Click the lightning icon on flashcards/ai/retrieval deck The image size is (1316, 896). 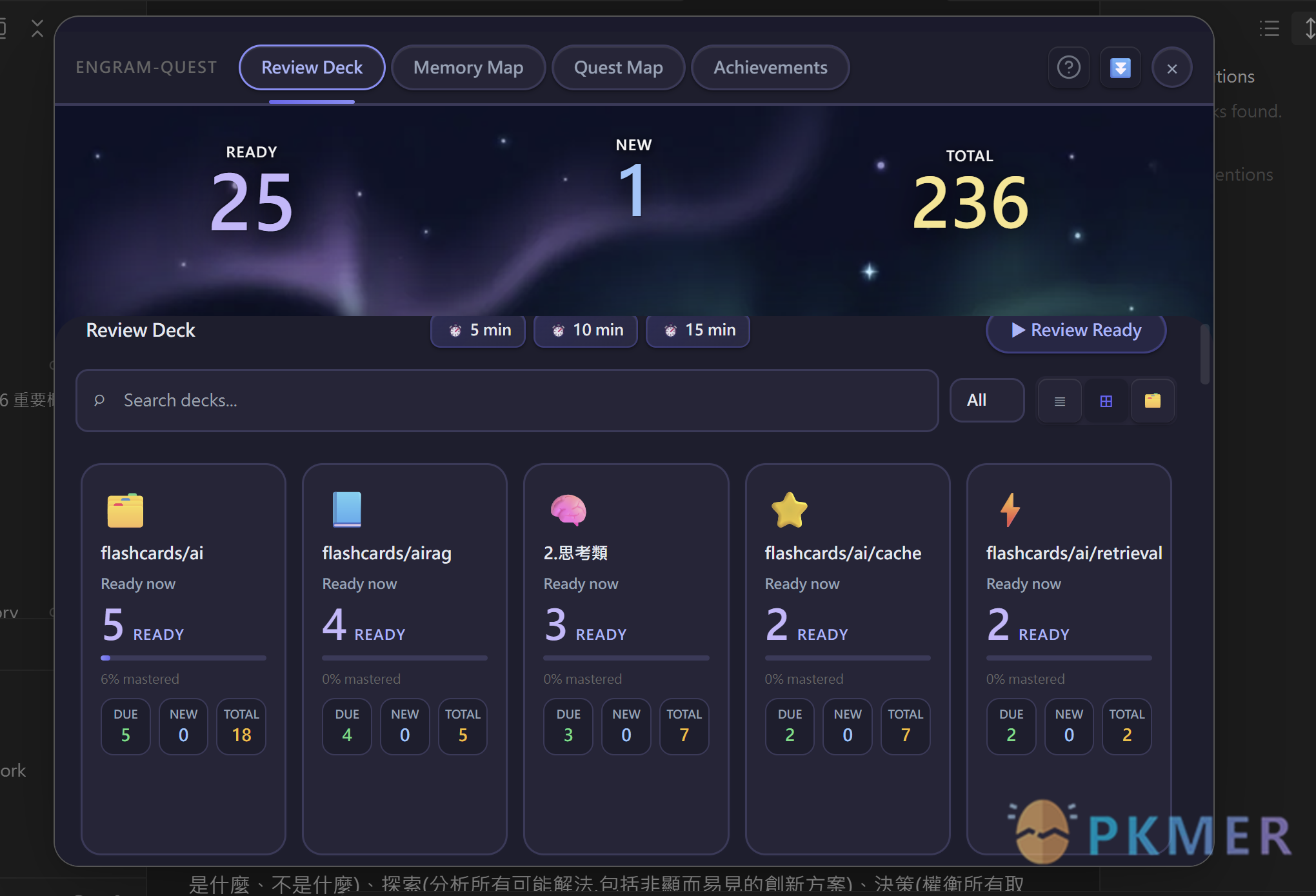(x=1010, y=510)
